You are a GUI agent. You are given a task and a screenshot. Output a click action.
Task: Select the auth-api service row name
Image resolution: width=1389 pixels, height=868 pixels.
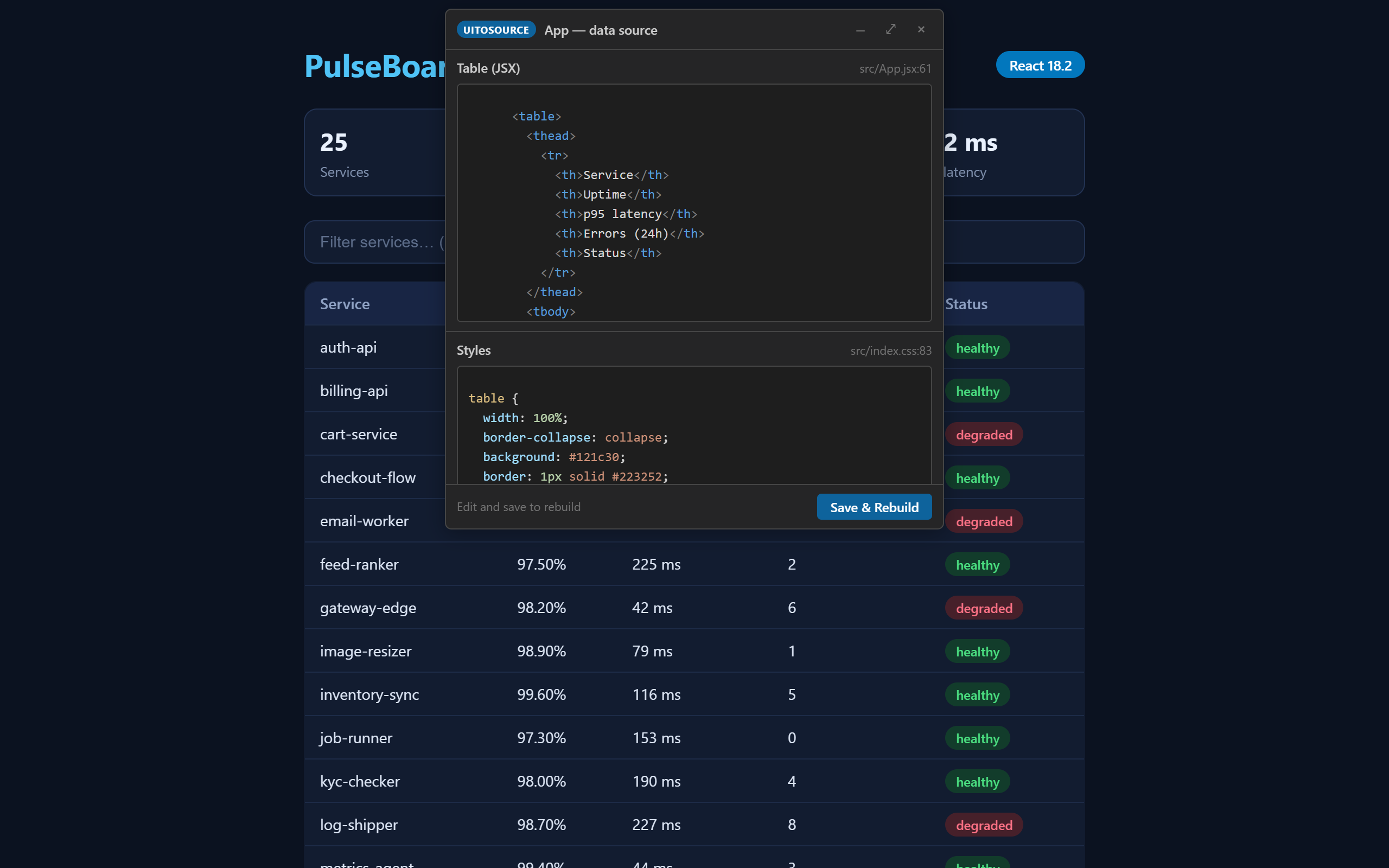click(x=348, y=347)
